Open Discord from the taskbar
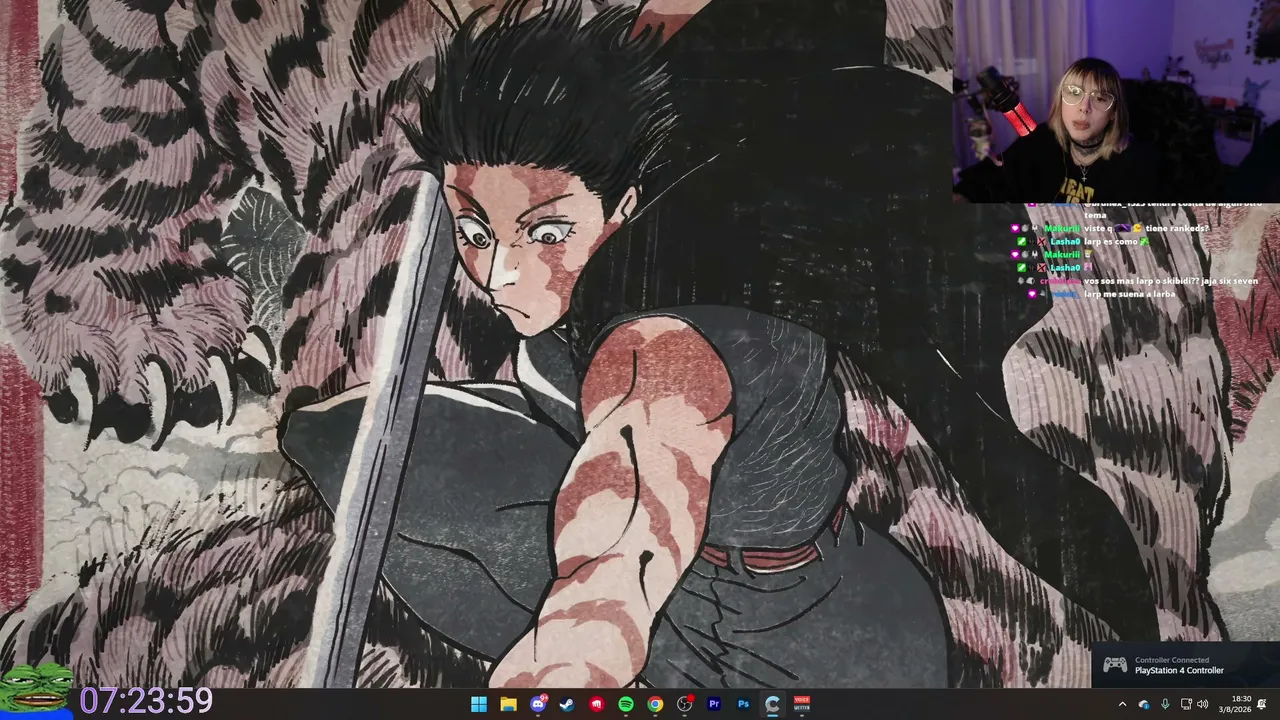This screenshot has height=720, width=1280. [x=538, y=704]
